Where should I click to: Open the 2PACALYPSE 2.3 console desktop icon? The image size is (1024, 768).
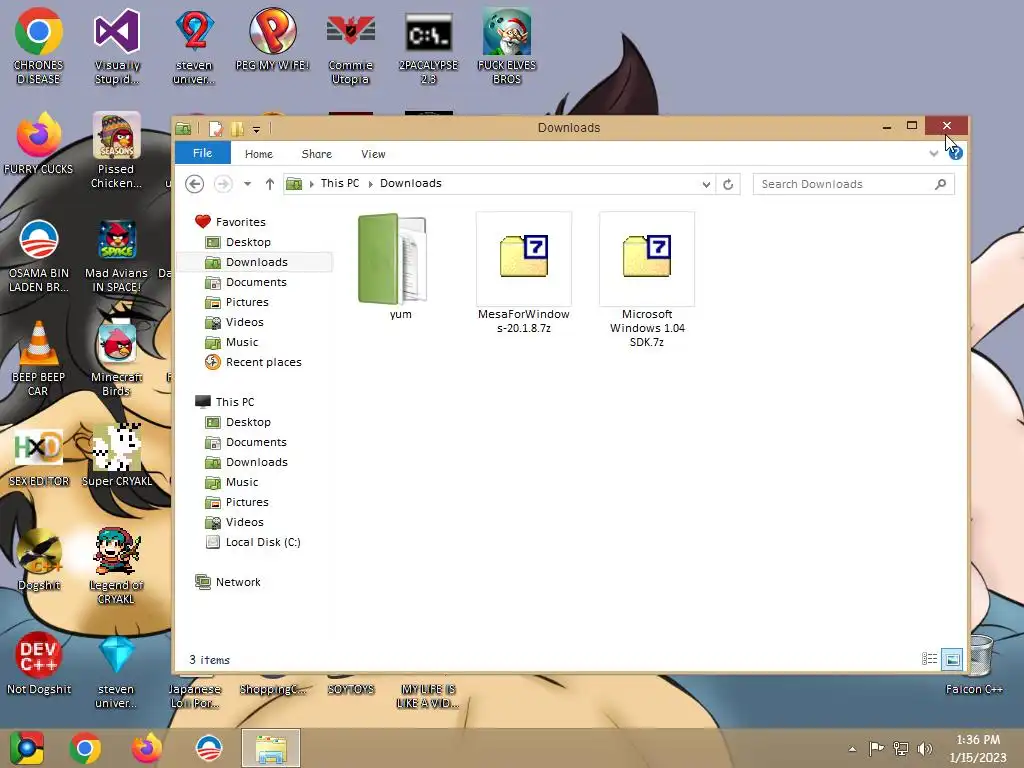428,46
